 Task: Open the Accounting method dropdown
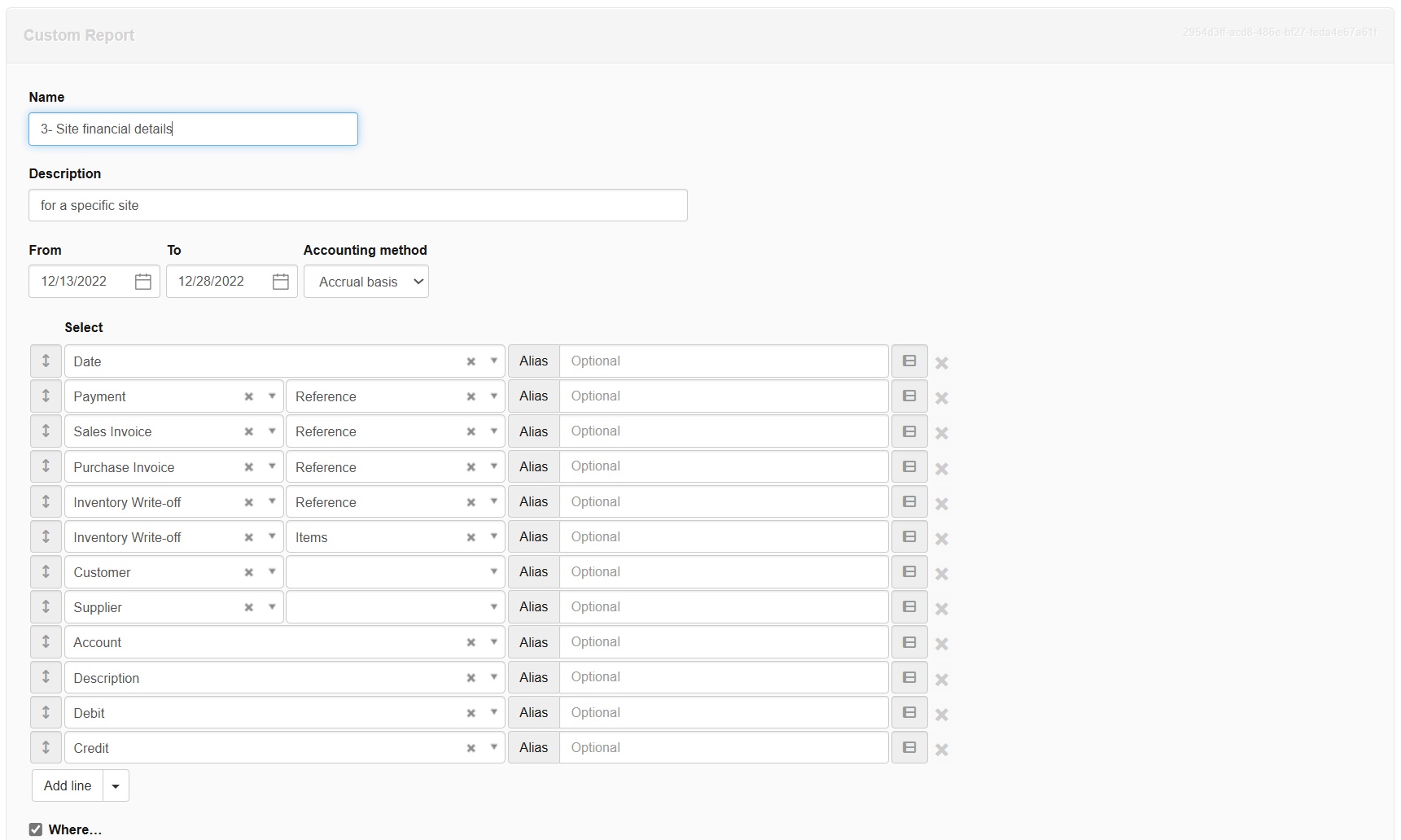[366, 282]
